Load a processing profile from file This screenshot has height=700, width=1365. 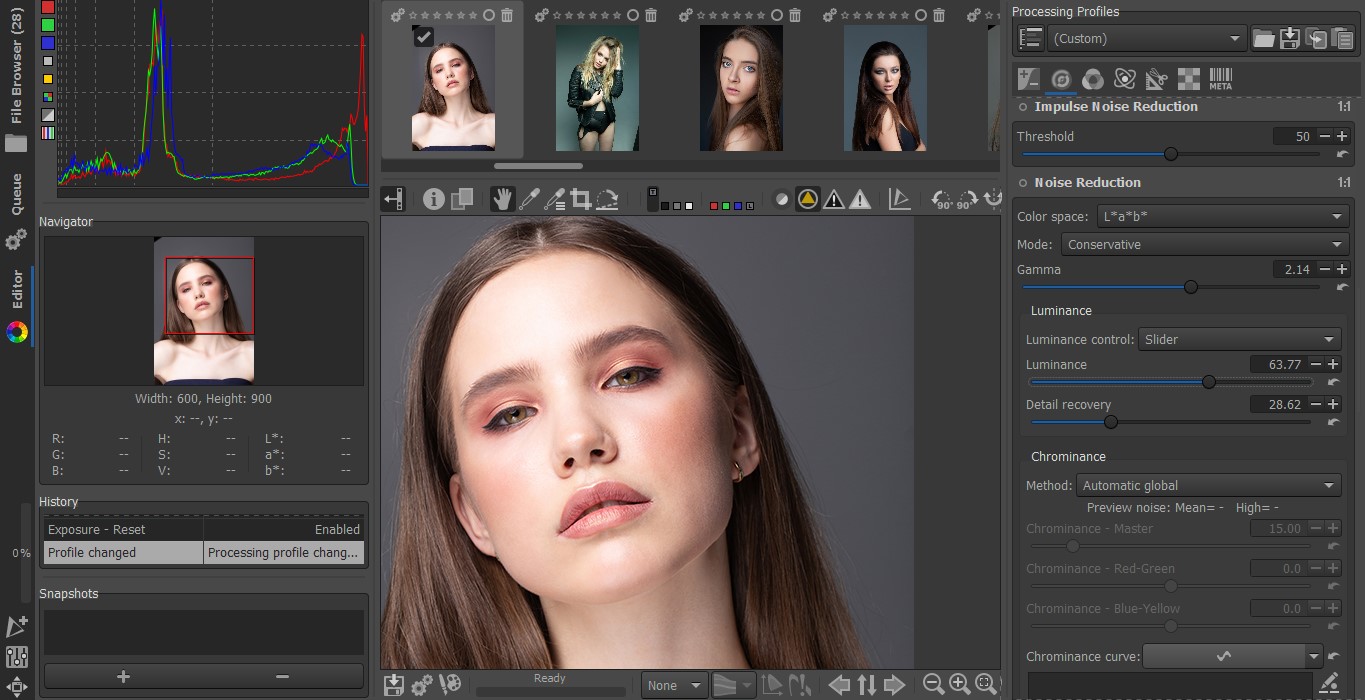(x=1264, y=38)
